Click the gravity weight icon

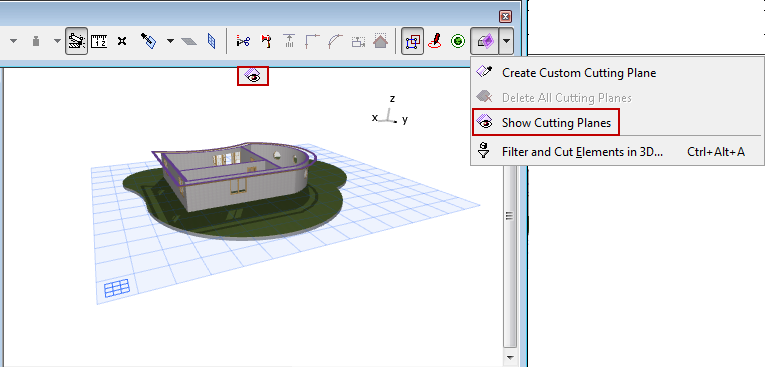[x=36, y=41]
